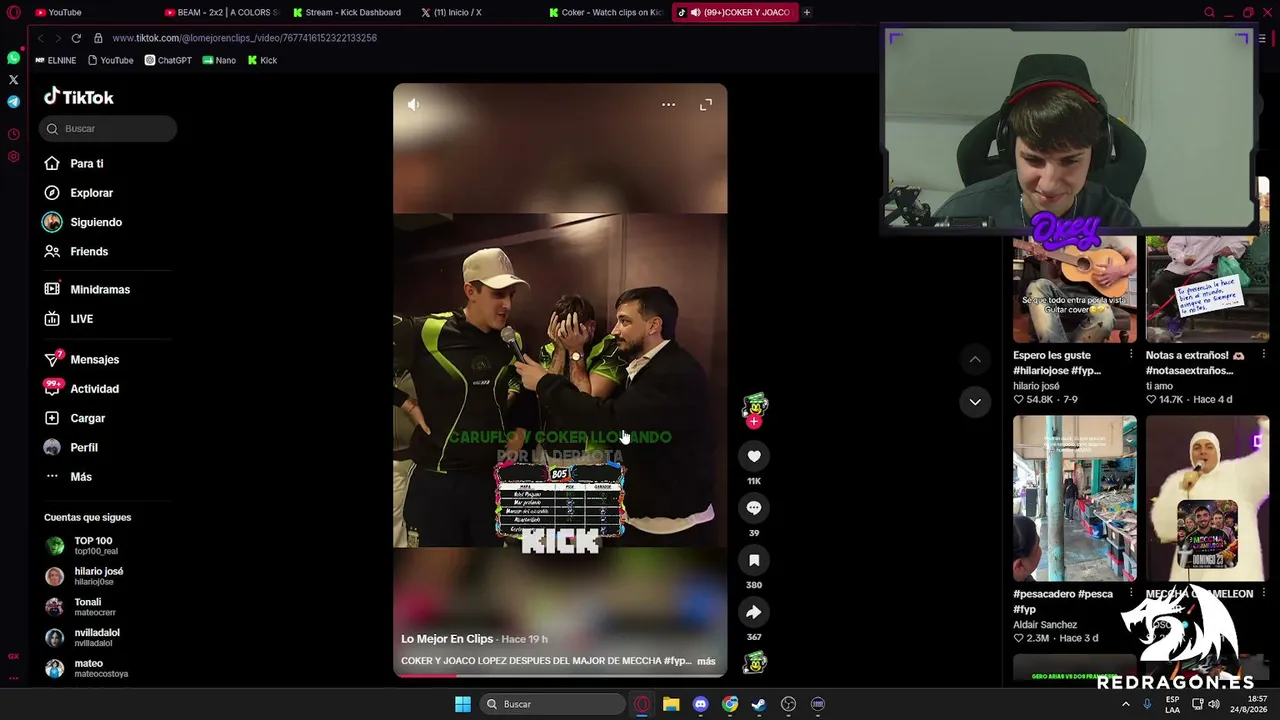The image size is (1280, 720).
Task: Open the ELNINE bookmark
Action: coord(56,60)
